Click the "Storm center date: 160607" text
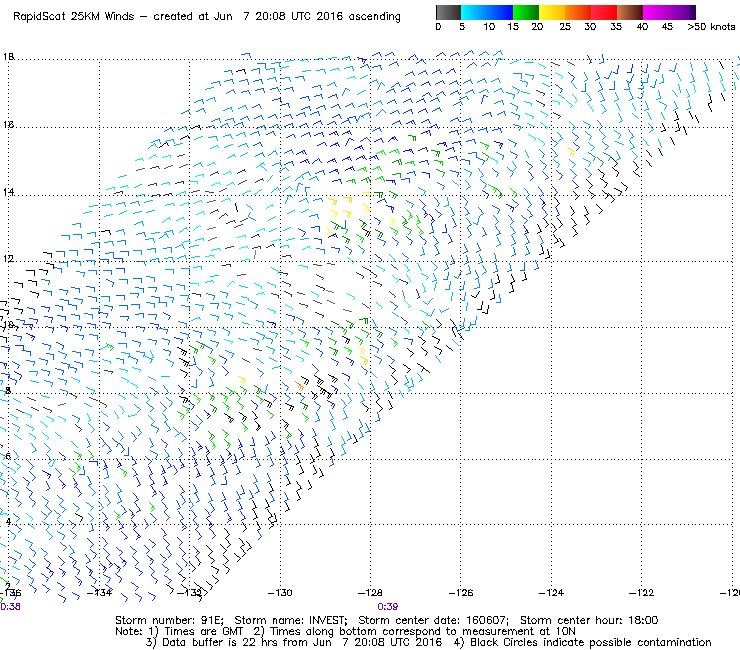Screen dimensions: 740x650 point(433,620)
